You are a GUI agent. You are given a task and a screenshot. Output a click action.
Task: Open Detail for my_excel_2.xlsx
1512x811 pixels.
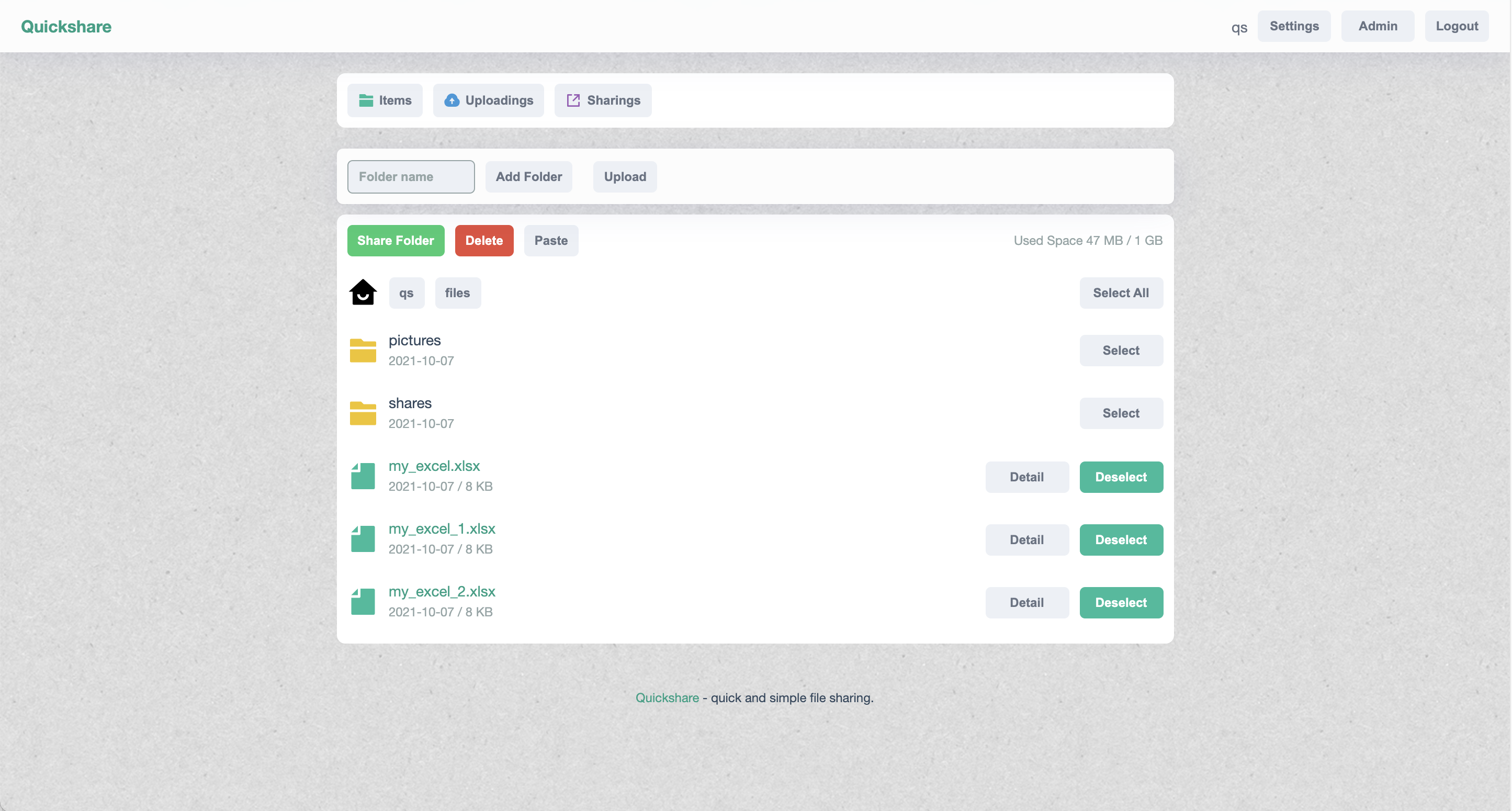[1027, 603]
